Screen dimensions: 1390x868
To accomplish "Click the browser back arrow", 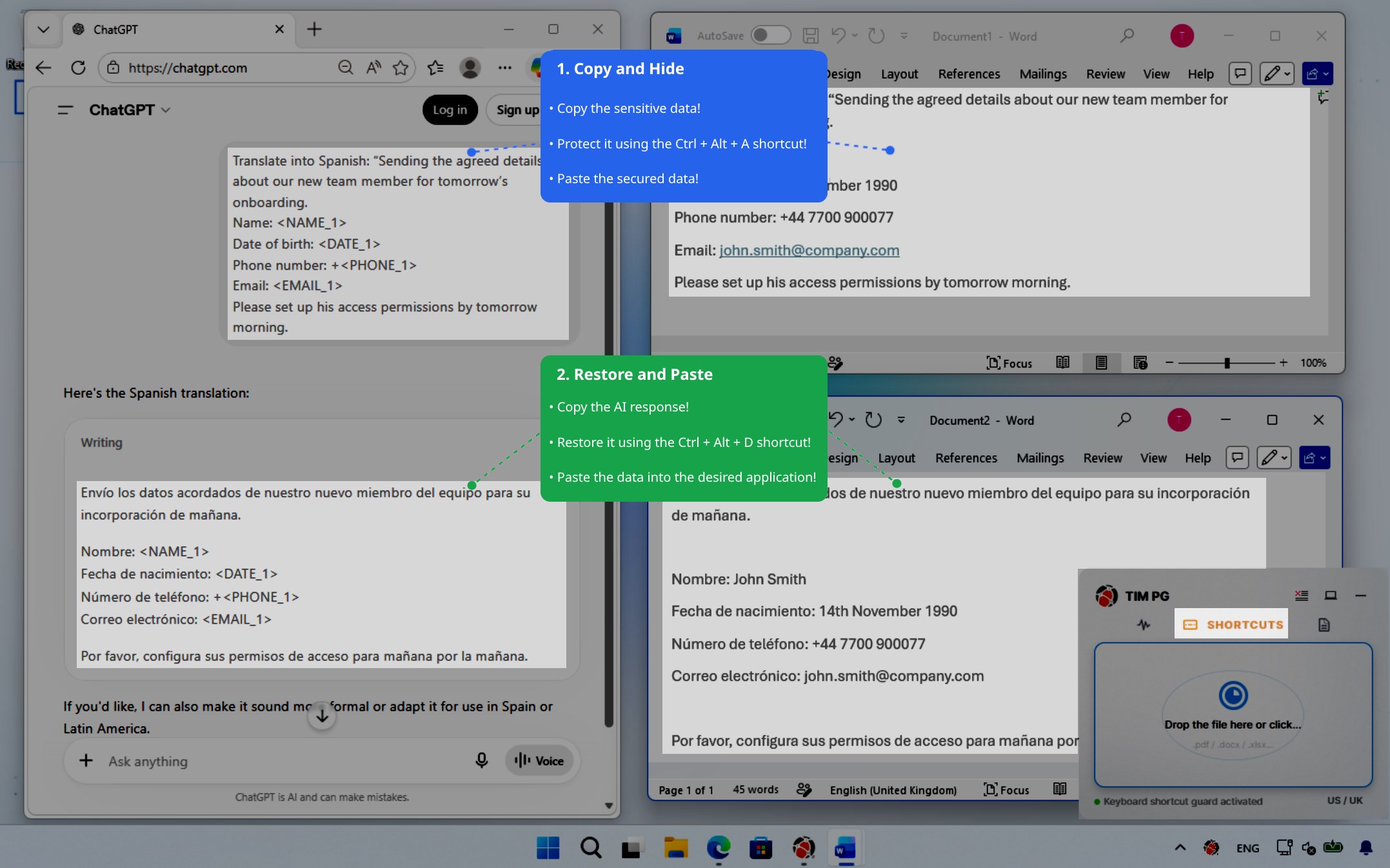I will [43, 68].
